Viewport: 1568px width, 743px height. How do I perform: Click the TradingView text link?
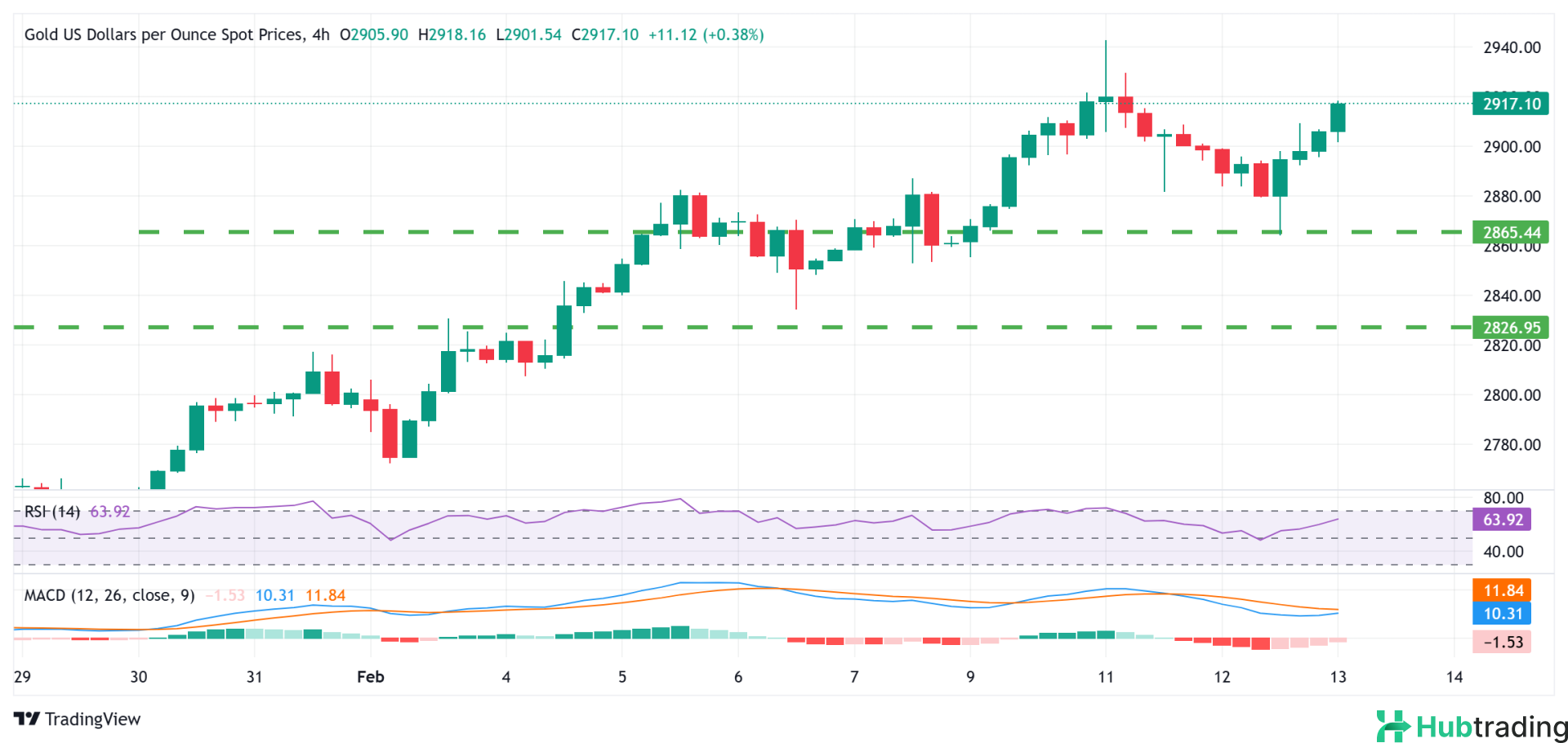[x=92, y=719]
